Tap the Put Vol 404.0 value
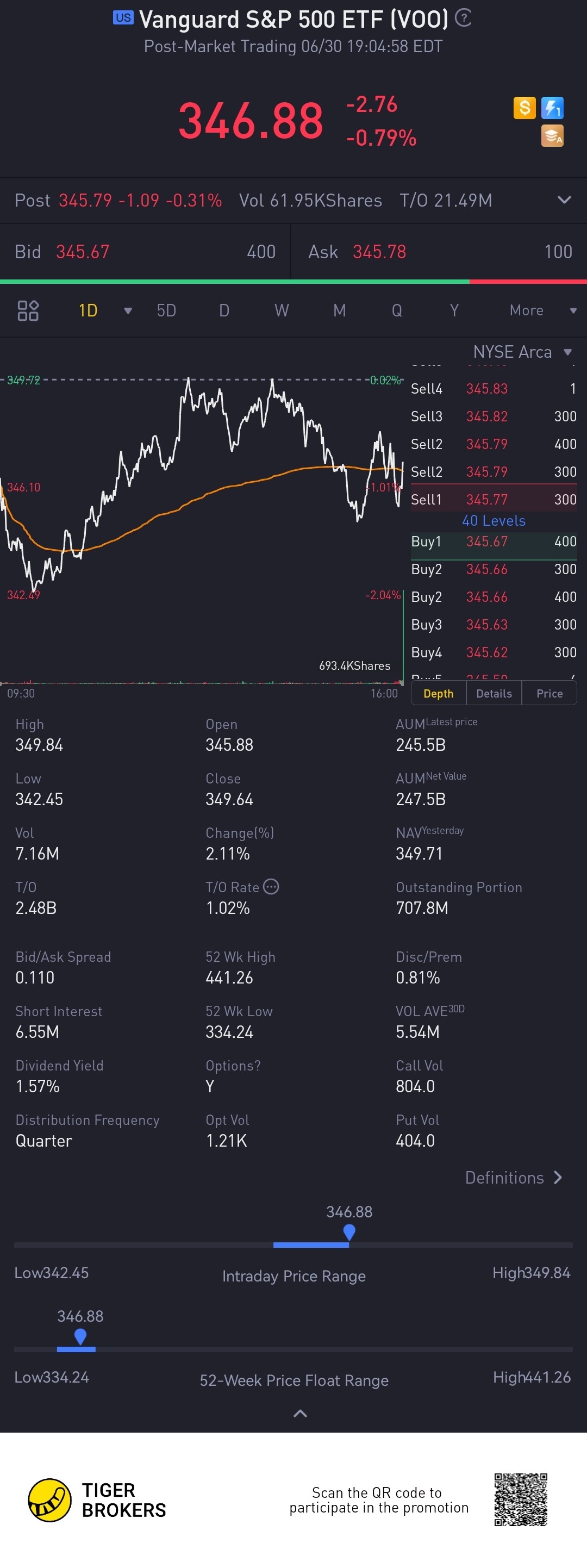 pyautogui.click(x=415, y=1140)
